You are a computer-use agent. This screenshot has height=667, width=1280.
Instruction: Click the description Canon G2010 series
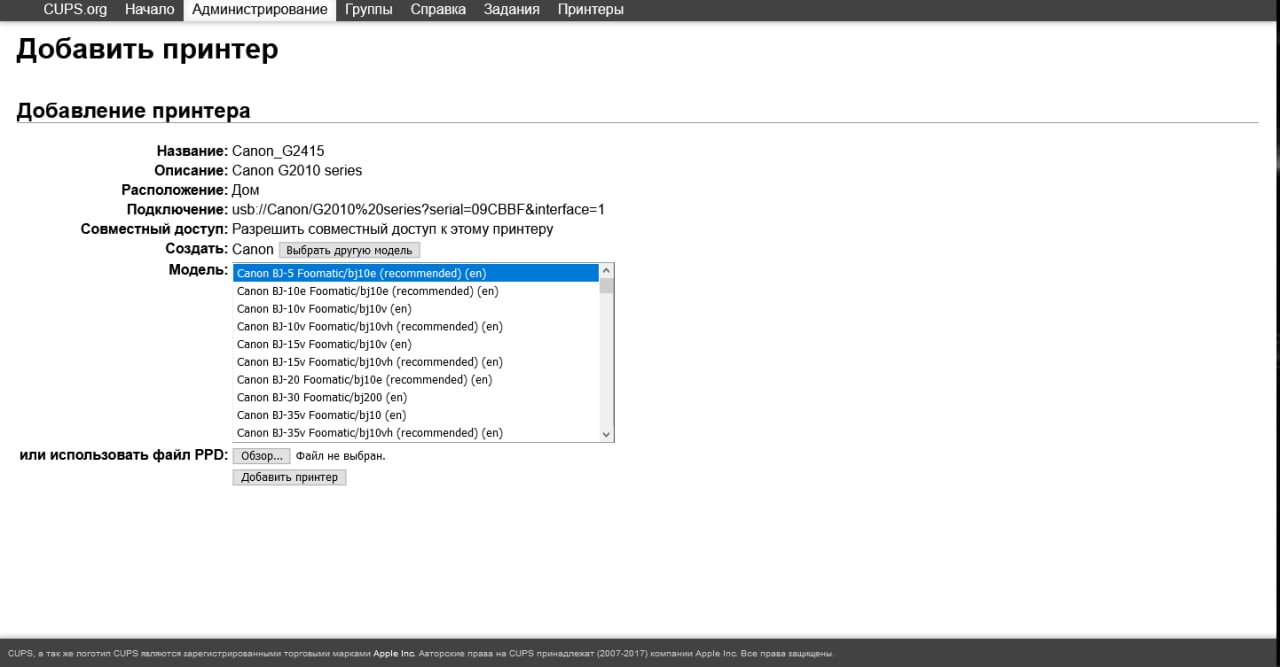pos(297,171)
